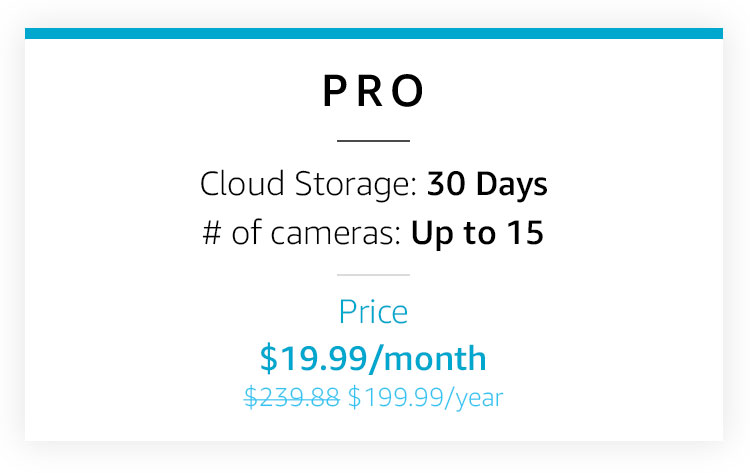Click the blue accent bar atop the card
750x473 pixels.
click(x=374, y=33)
